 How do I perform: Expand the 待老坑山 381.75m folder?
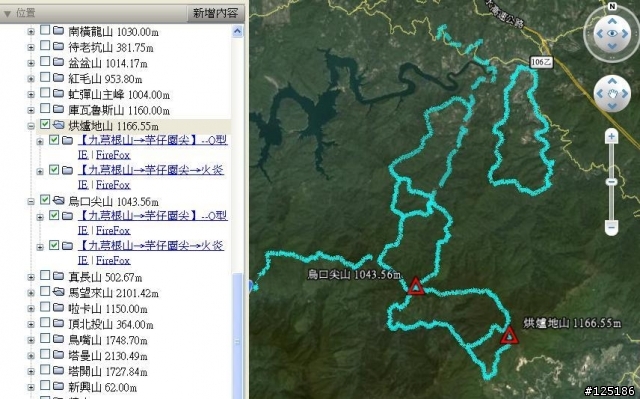coord(31,48)
